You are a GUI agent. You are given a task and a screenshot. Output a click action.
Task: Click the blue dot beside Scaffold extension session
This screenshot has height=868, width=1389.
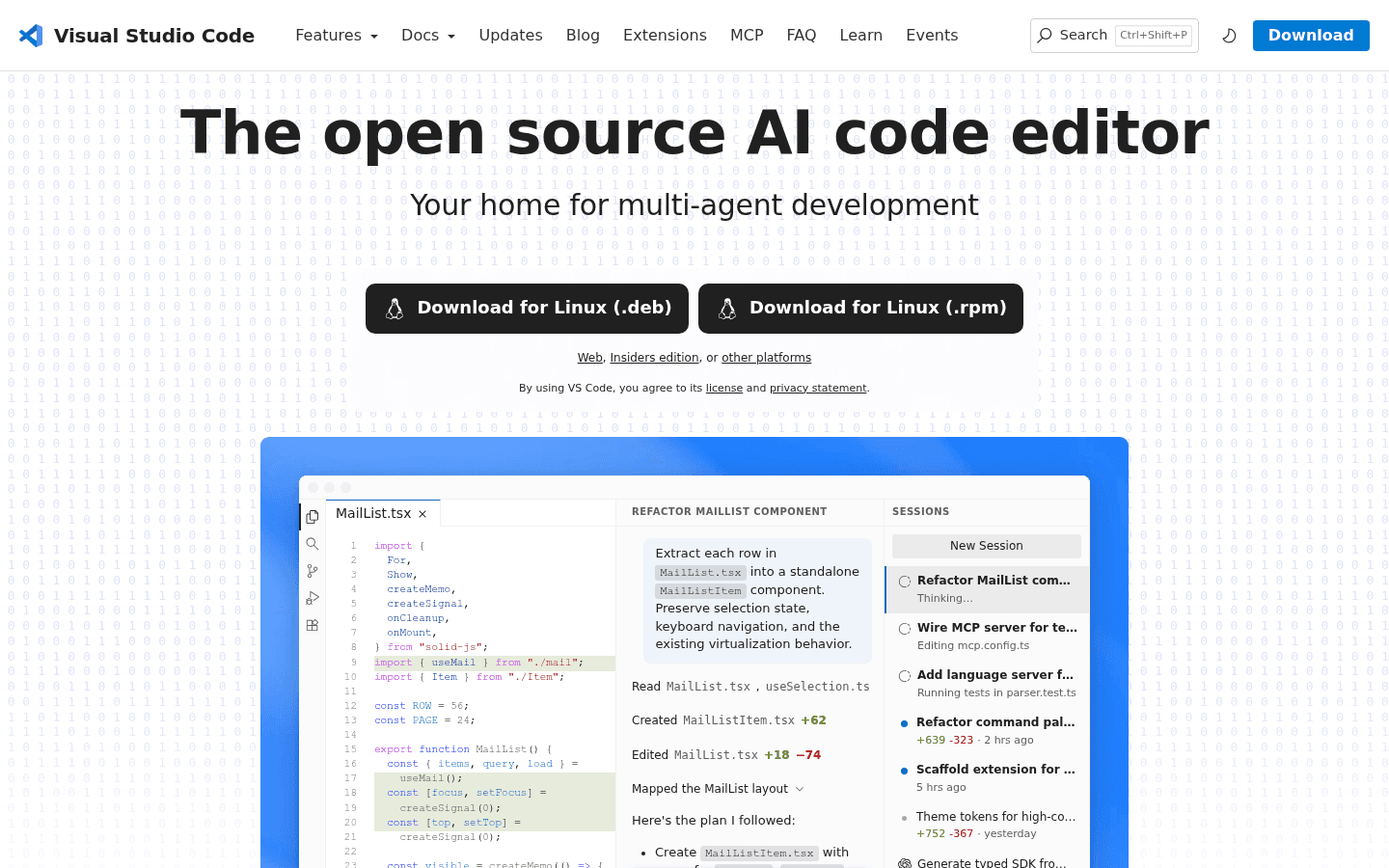pos(904,771)
